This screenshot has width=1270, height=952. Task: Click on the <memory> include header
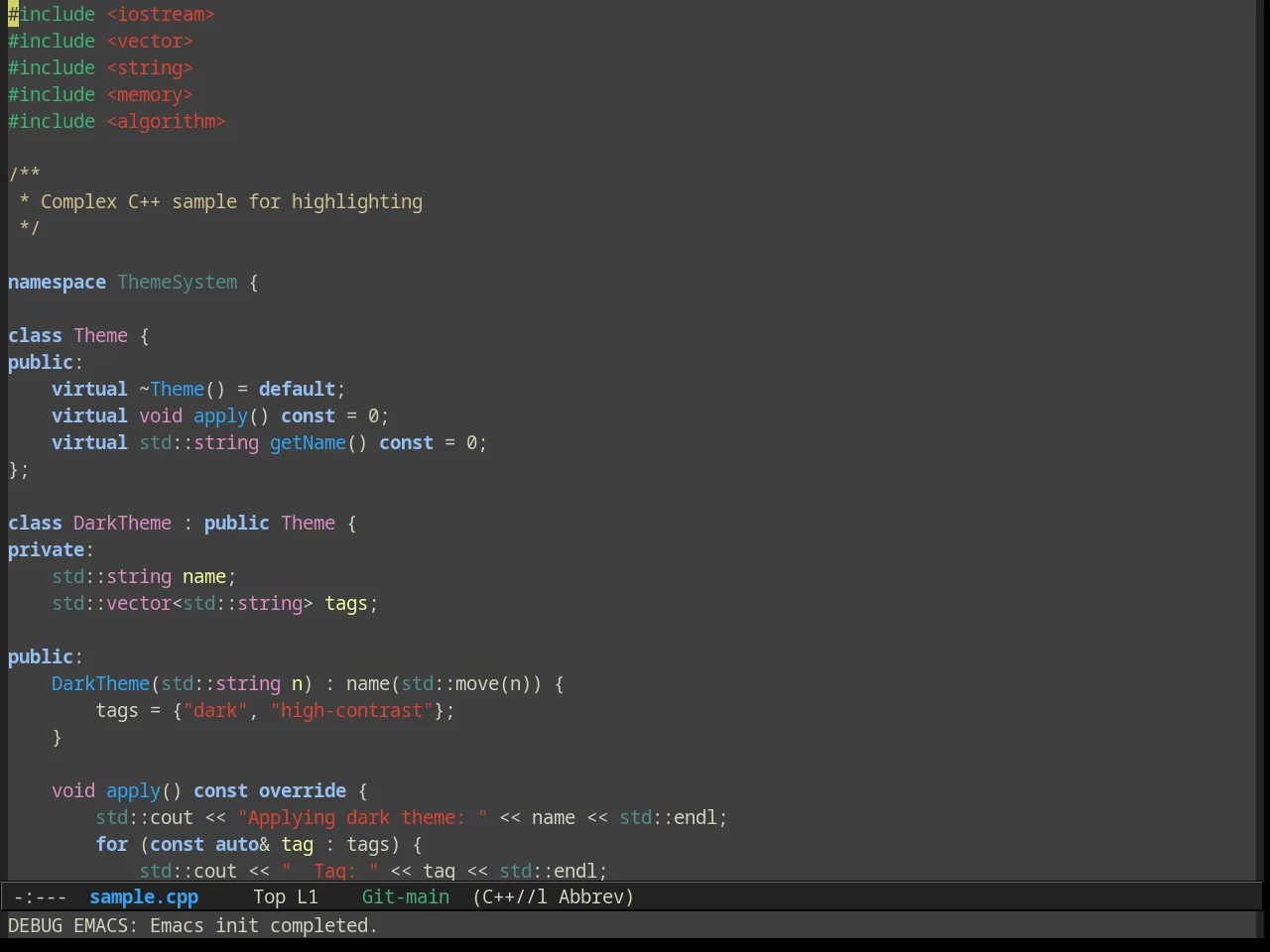[150, 95]
